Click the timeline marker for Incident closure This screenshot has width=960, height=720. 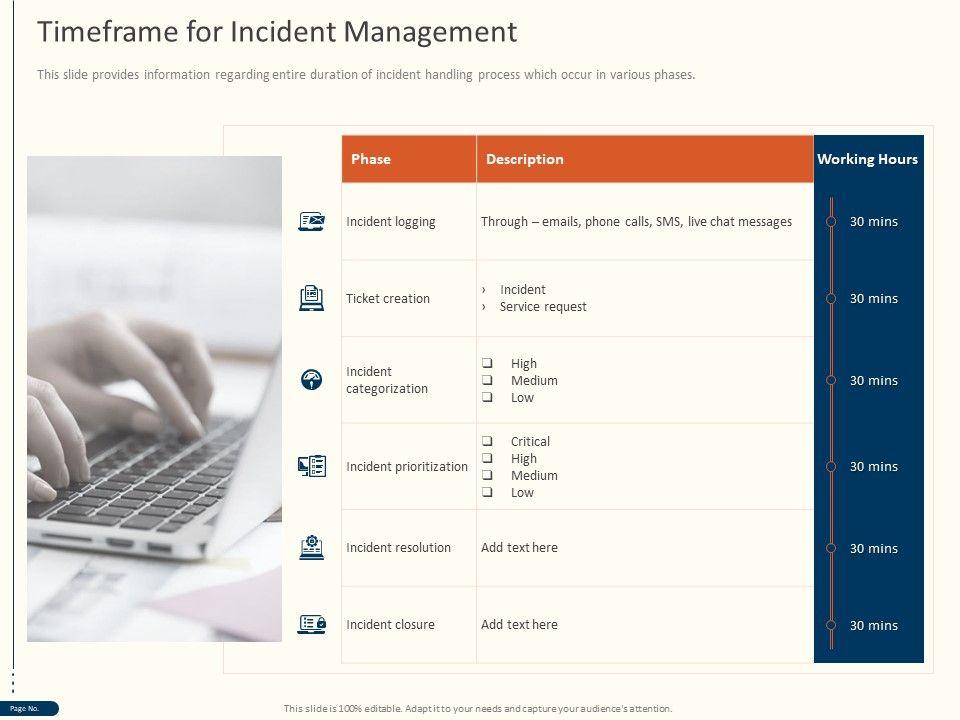click(831, 625)
